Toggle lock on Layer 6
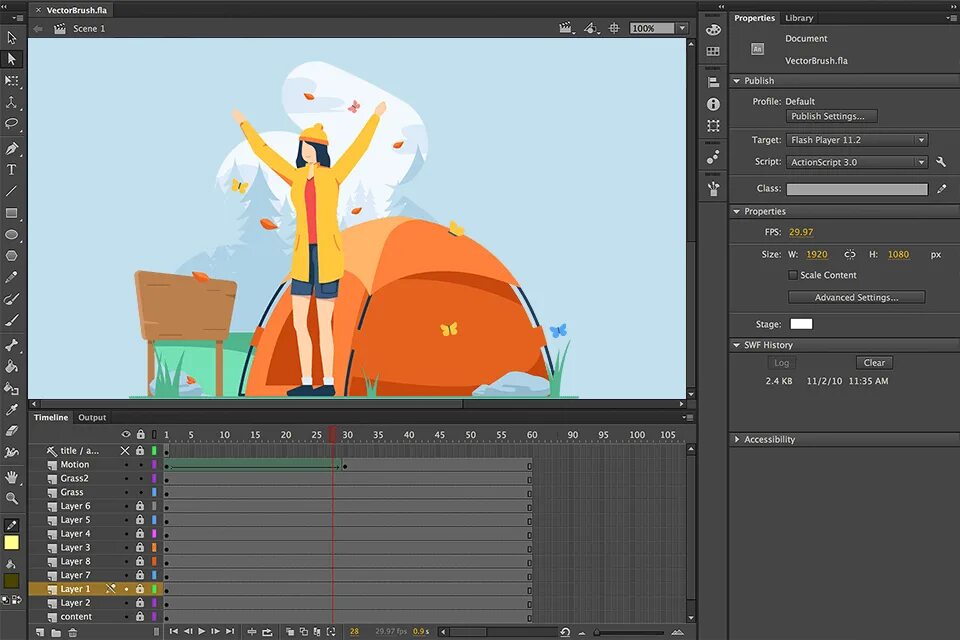 (140, 506)
